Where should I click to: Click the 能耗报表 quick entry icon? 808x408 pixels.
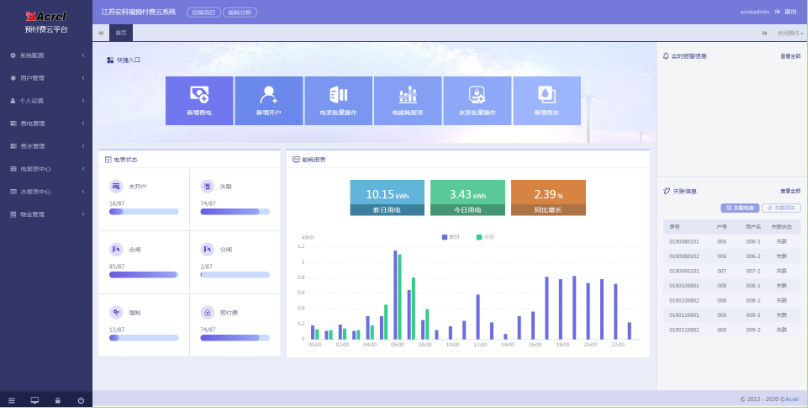(408, 96)
